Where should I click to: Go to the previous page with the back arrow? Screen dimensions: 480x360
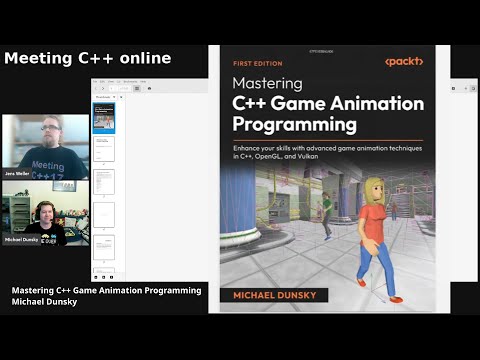point(96,88)
